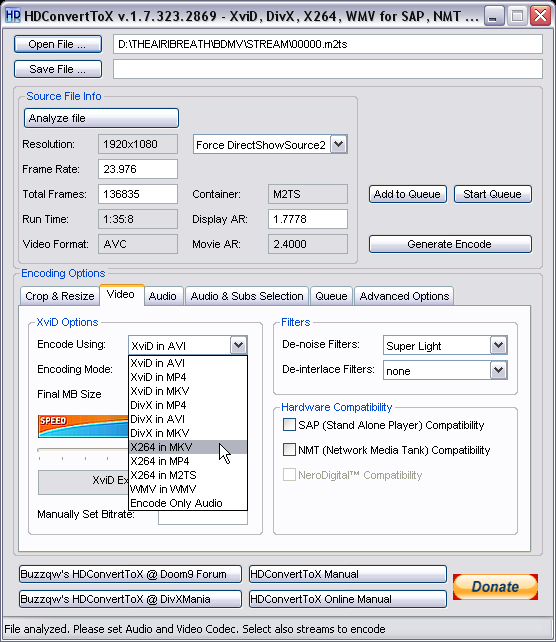556x642 pixels.
Task: Select XviD in MKV option
Action: click(188, 391)
